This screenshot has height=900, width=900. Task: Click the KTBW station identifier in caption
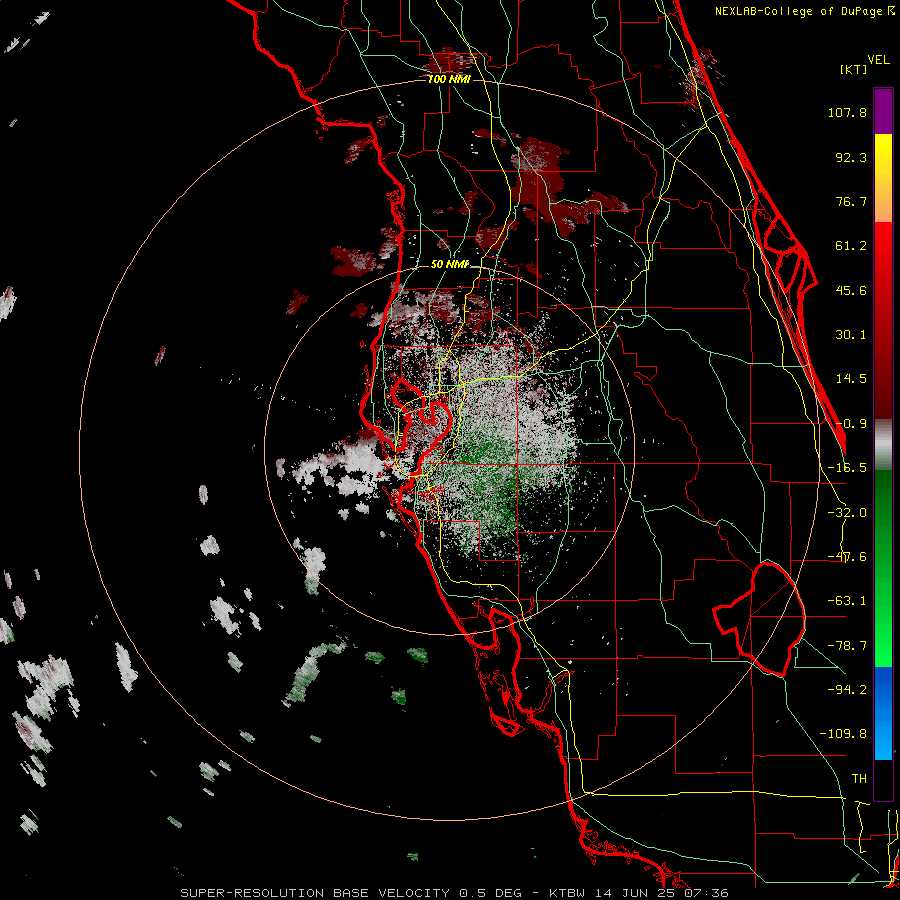[569, 893]
